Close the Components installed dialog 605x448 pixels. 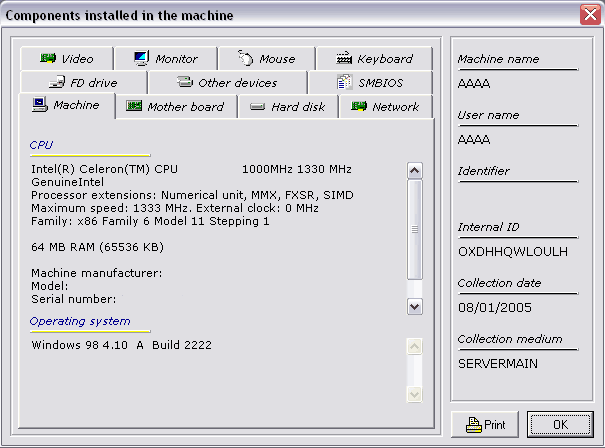[590, 15]
